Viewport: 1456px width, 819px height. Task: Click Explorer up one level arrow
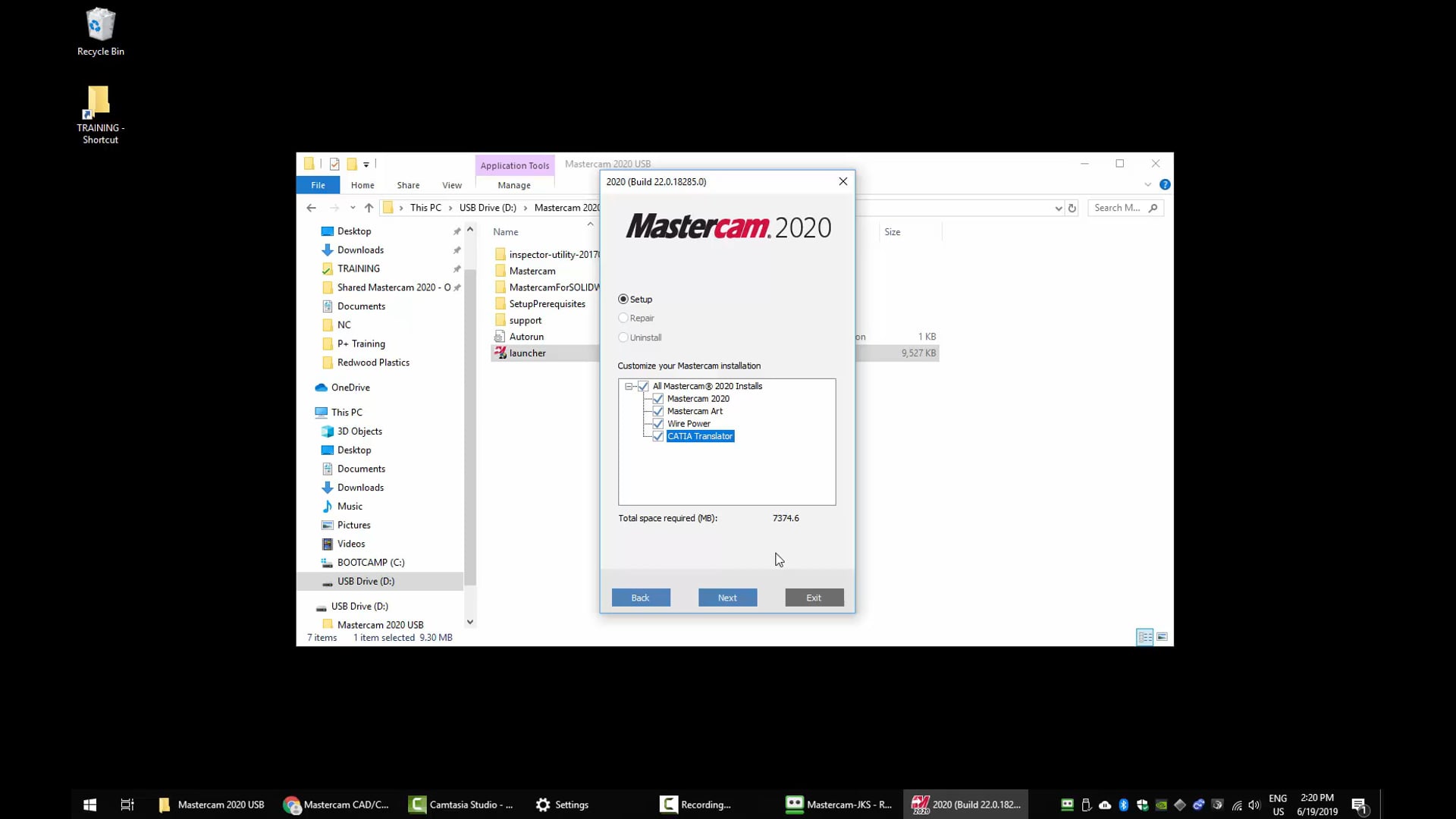pyautogui.click(x=369, y=208)
